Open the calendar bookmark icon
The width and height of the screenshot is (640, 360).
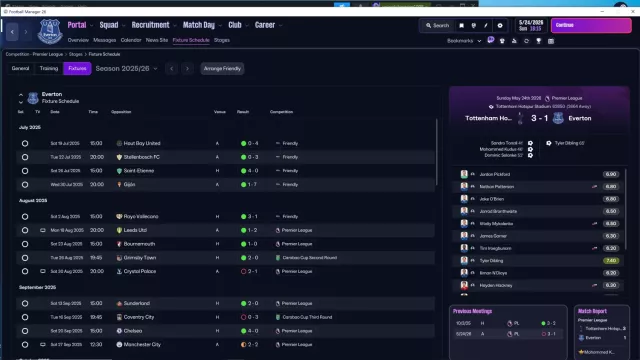pos(551,41)
